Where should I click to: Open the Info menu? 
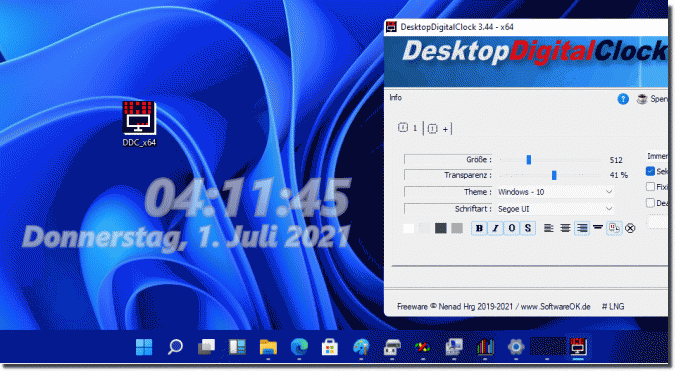[396, 98]
